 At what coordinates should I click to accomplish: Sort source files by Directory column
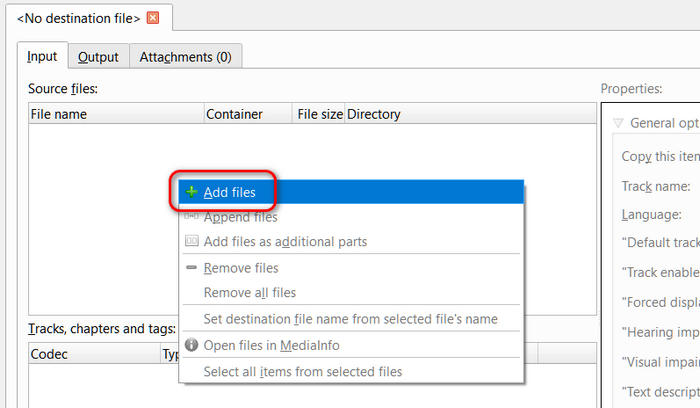(471, 114)
